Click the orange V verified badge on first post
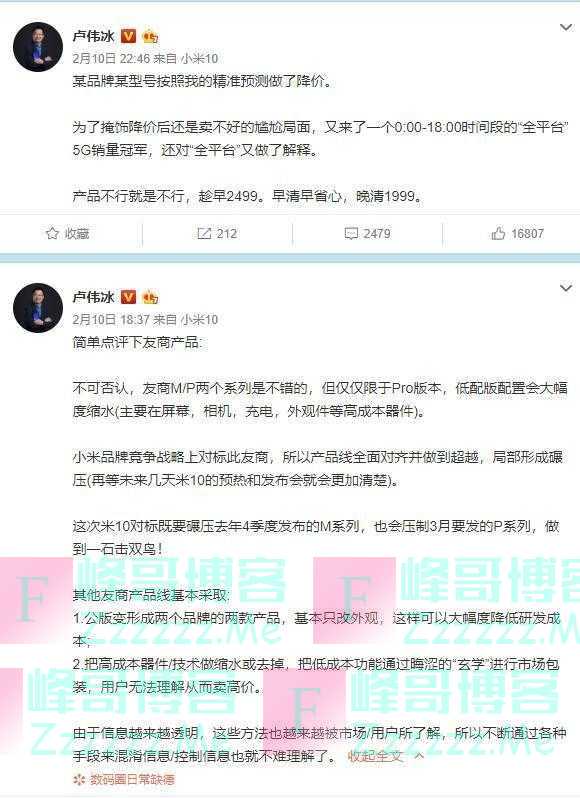 pos(128,36)
